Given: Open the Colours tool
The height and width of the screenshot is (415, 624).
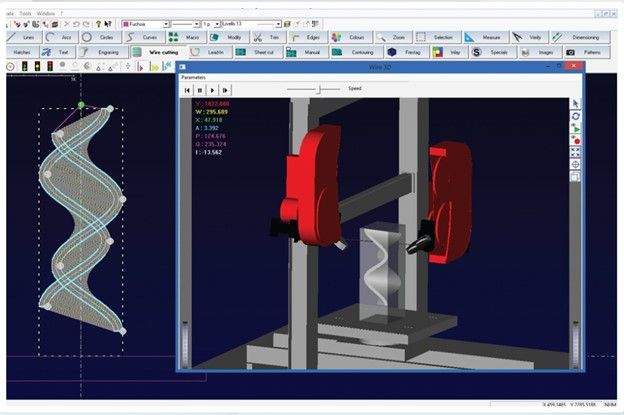Looking at the screenshot, I should click(x=350, y=37).
